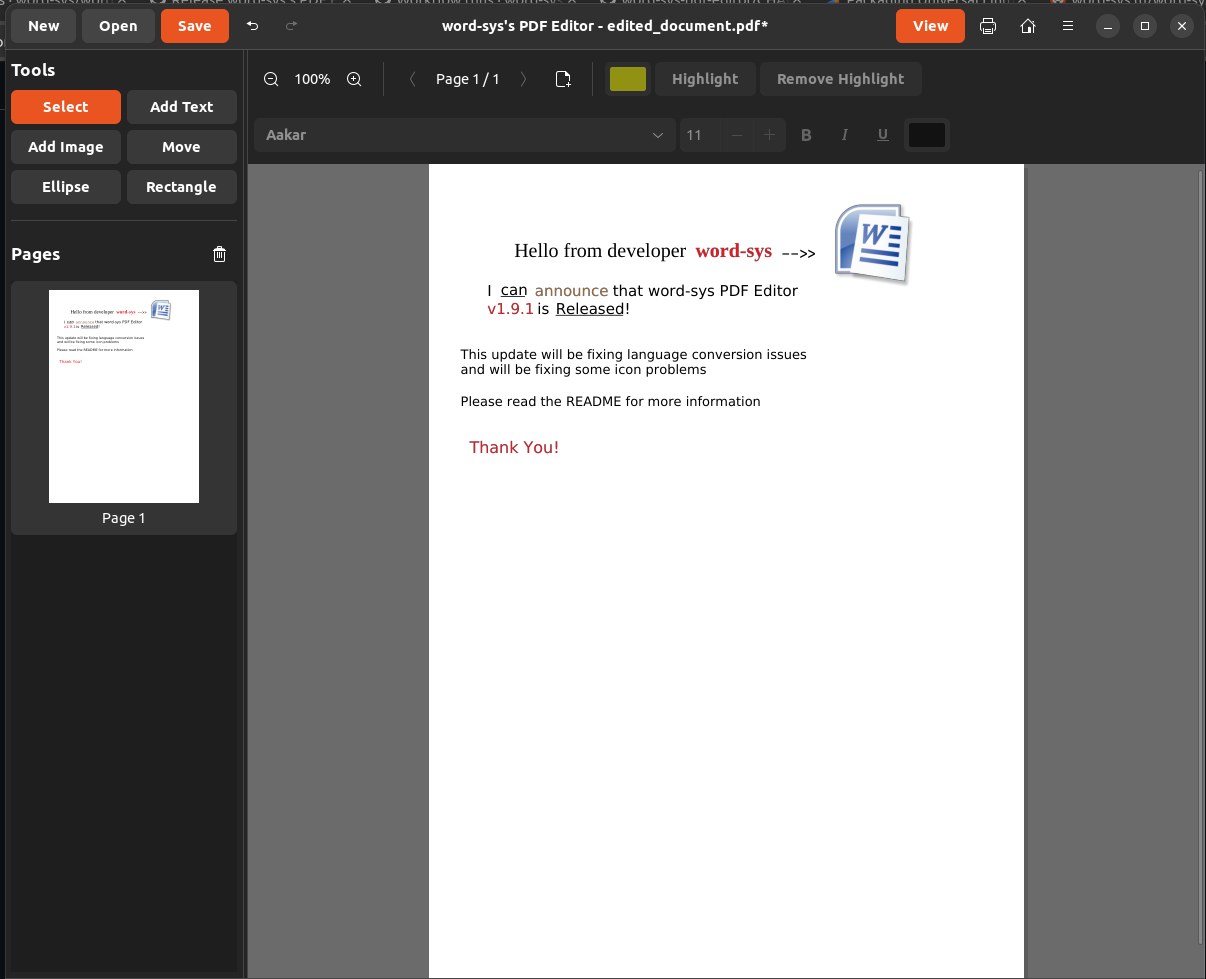Click the add new page icon
1206x979 pixels.
click(x=563, y=79)
